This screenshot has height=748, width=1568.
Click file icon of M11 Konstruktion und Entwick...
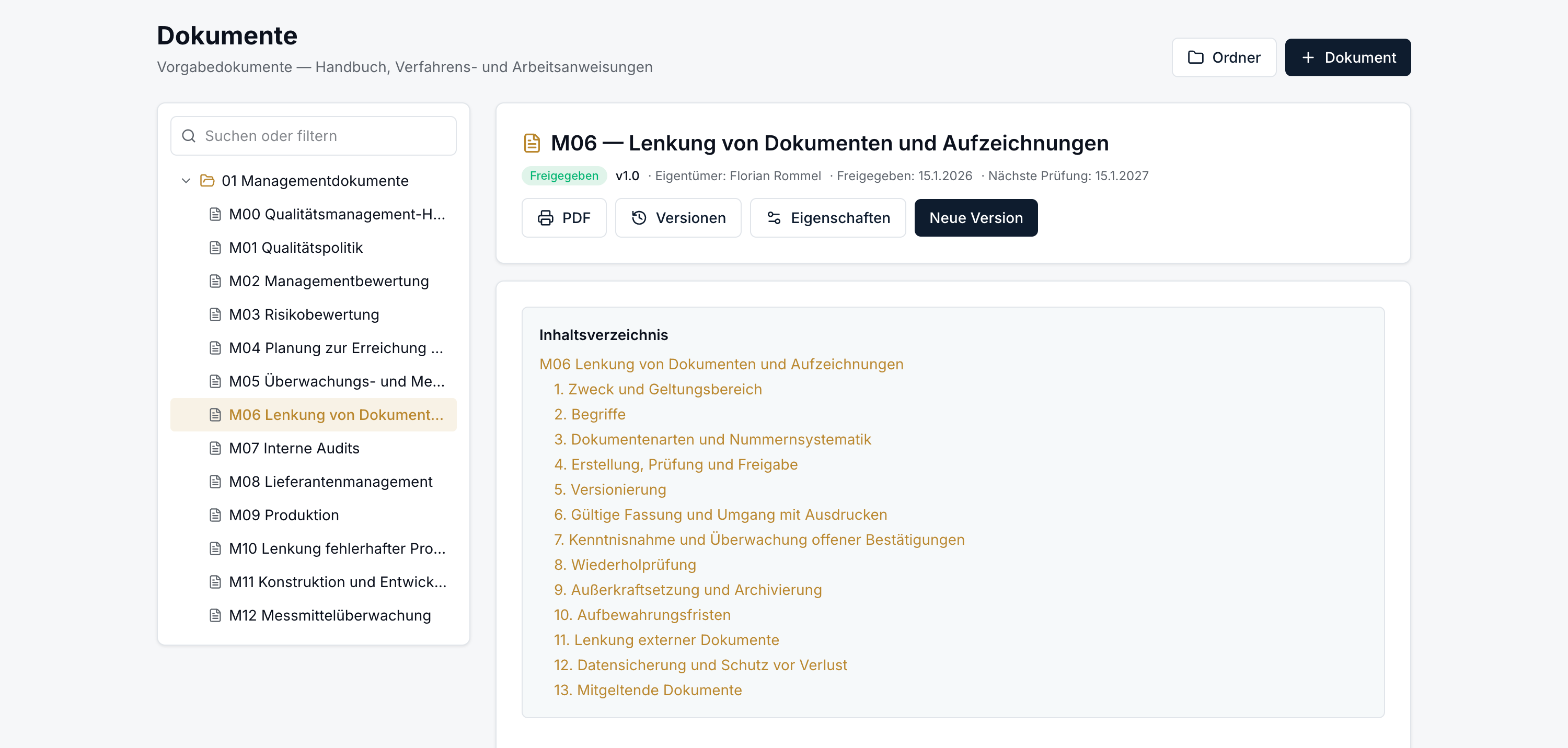215,582
